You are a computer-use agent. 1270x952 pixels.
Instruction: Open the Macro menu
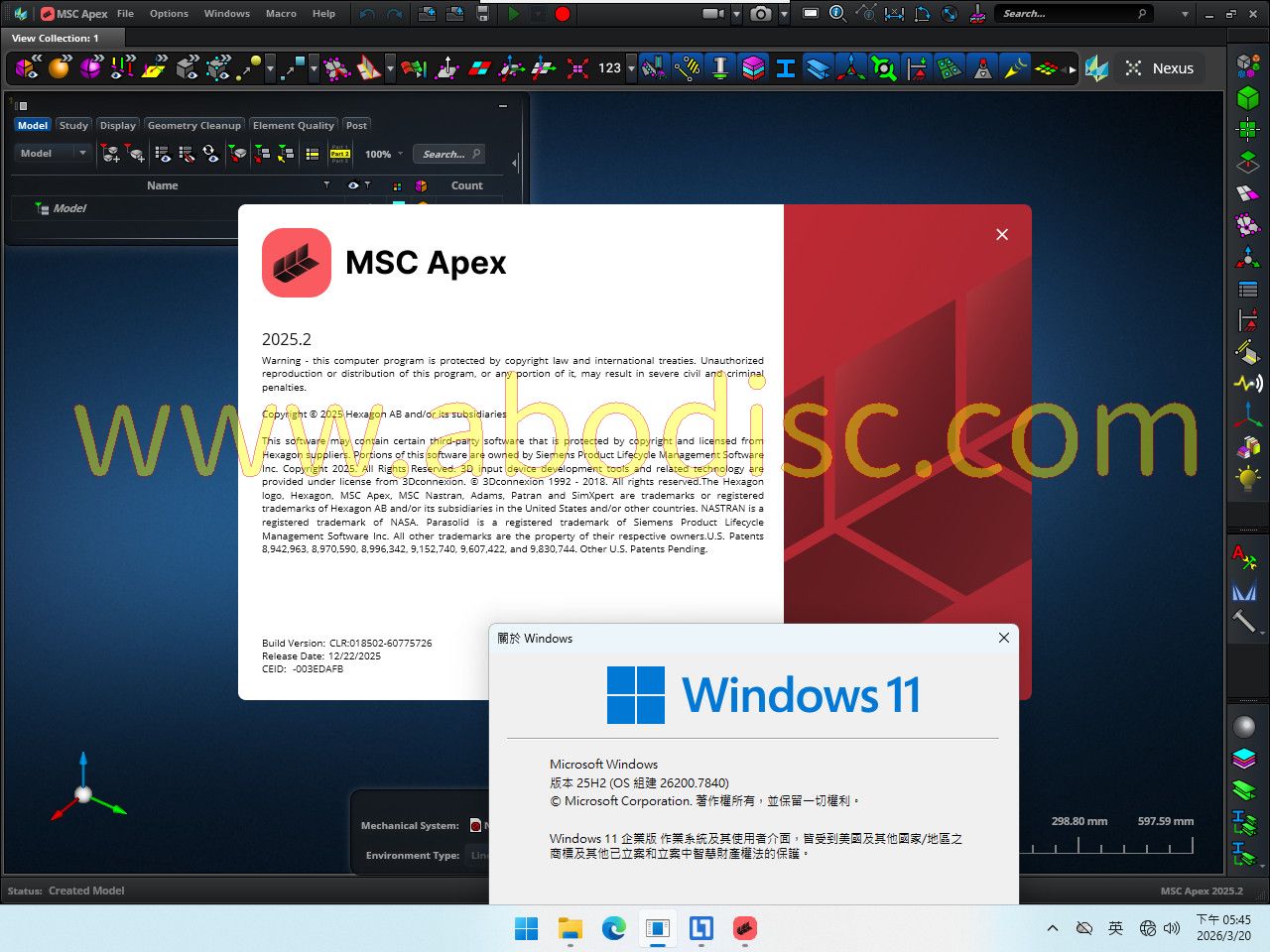tap(281, 14)
